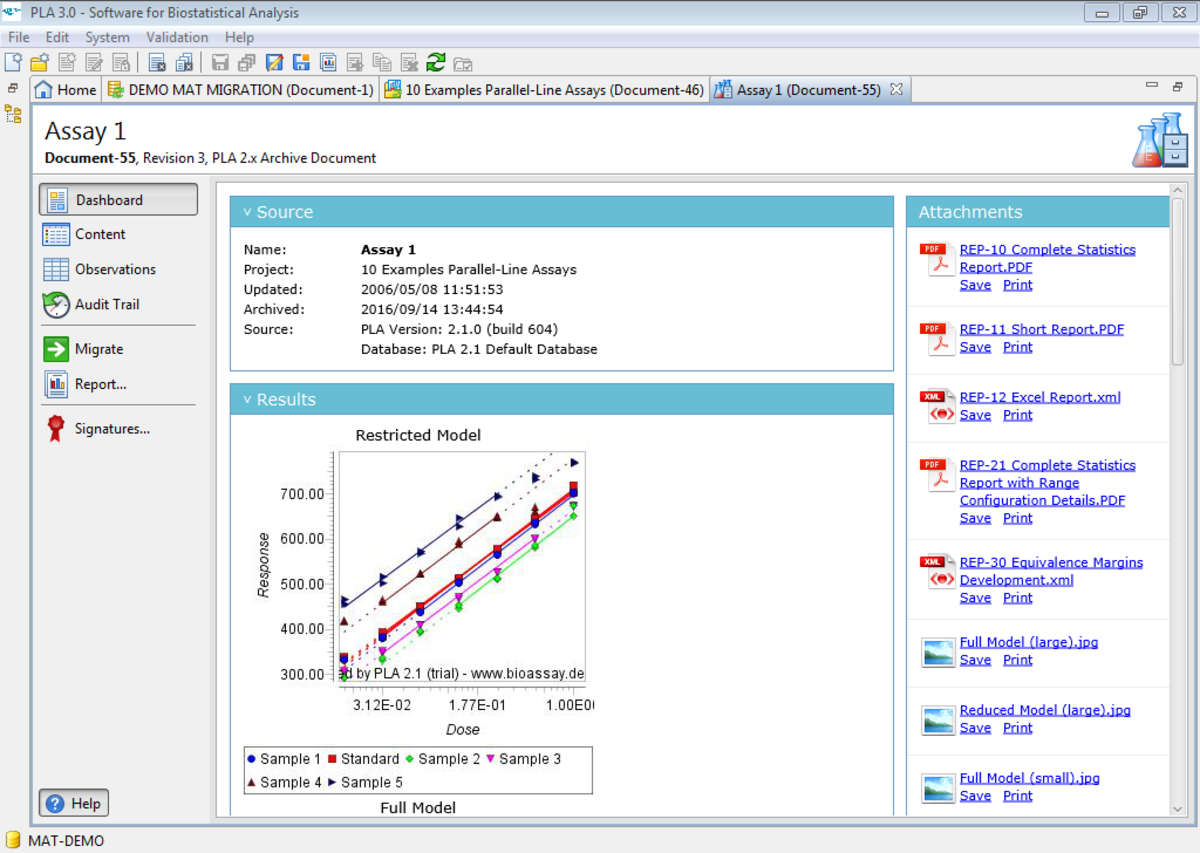Click the image icon for Full Model (large).jpg
1200x853 pixels.
click(x=938, y=652)
